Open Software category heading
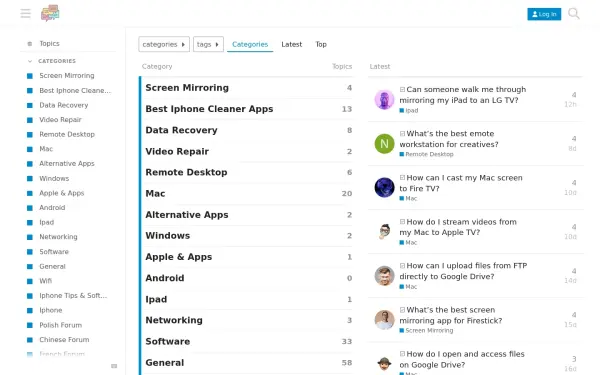600x375 pixels. (x=168, y=342)
